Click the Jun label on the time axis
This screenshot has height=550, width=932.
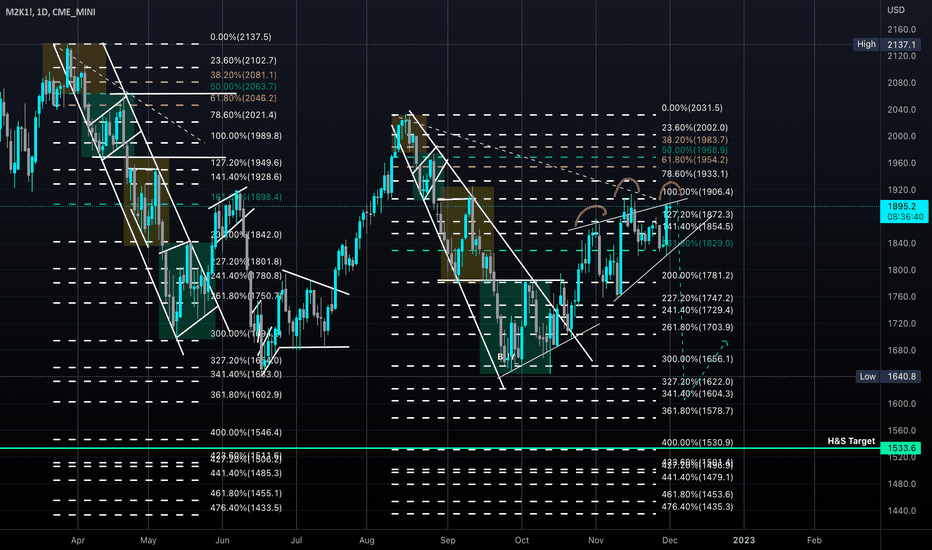pos(222,540)
